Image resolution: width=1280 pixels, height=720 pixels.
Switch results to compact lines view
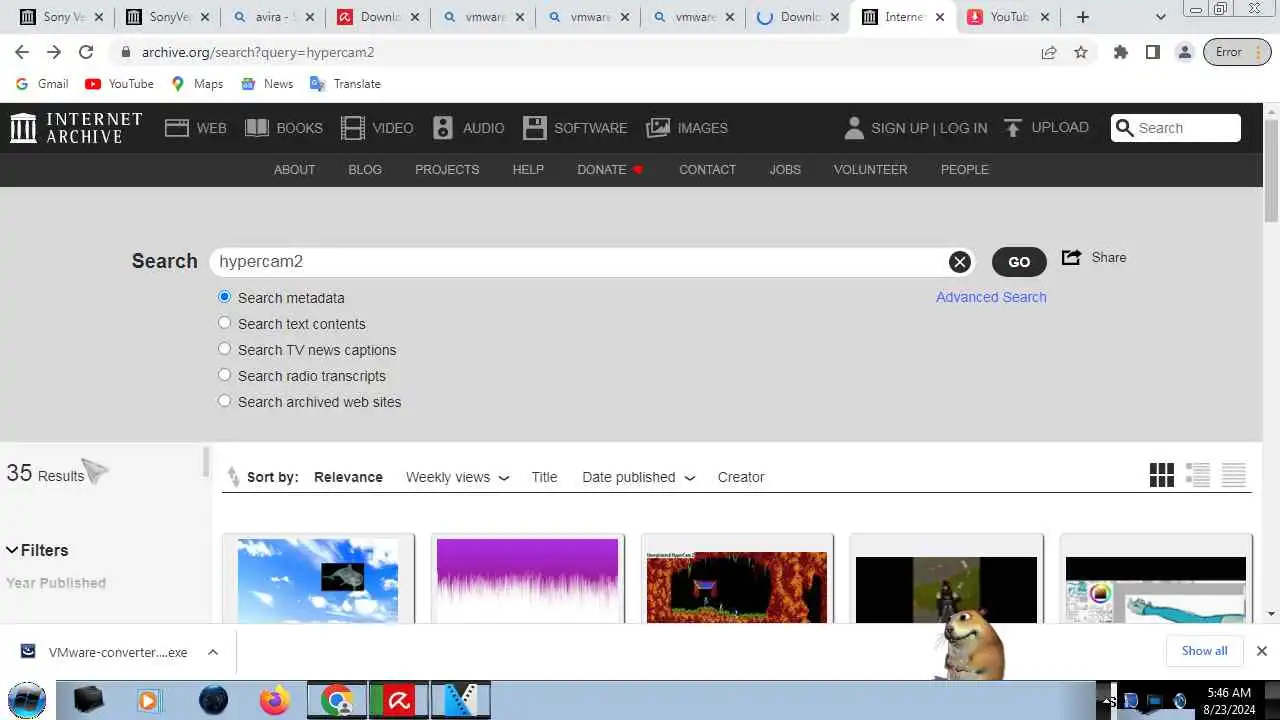coord(1234,475)
